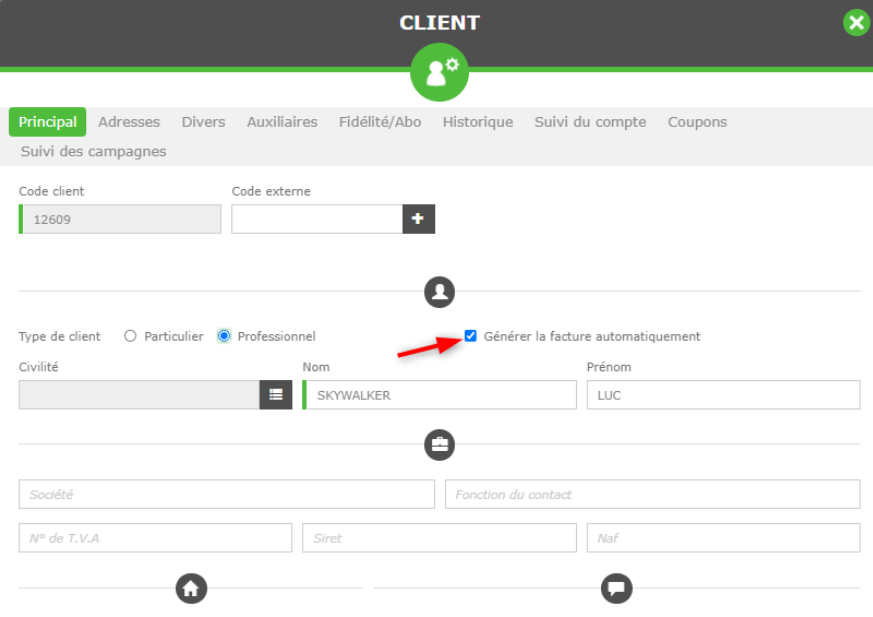Open the Principal tab

(x=47, y=122)
